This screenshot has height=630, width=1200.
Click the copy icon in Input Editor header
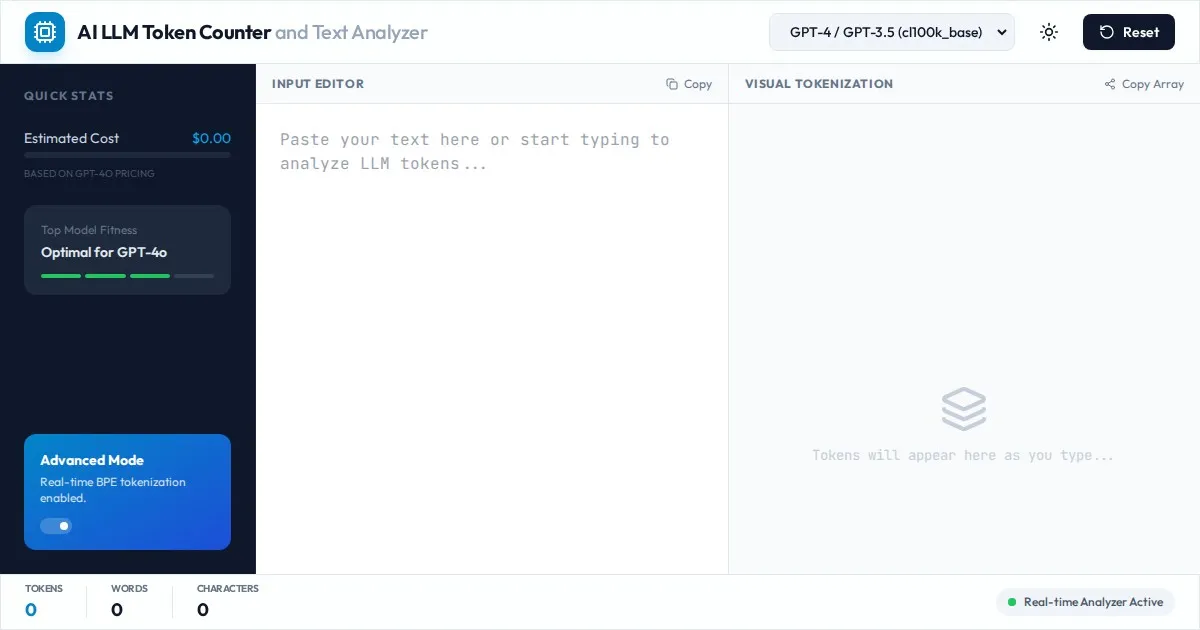coord(672,84)
